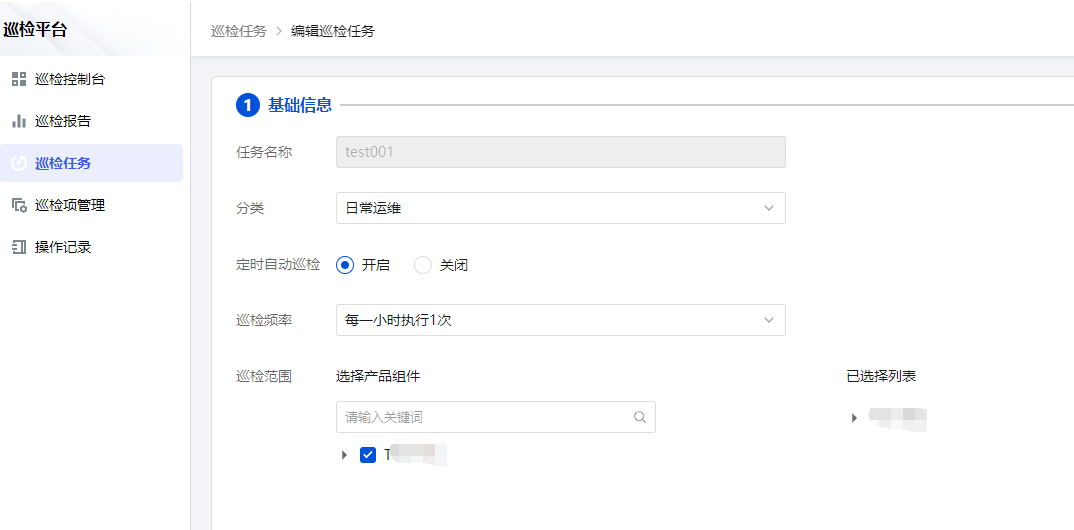The height and width of the screenshot is (530, 1074).
Task: Click the 巡检控制台 grid icon
Action: click(19, 79)
